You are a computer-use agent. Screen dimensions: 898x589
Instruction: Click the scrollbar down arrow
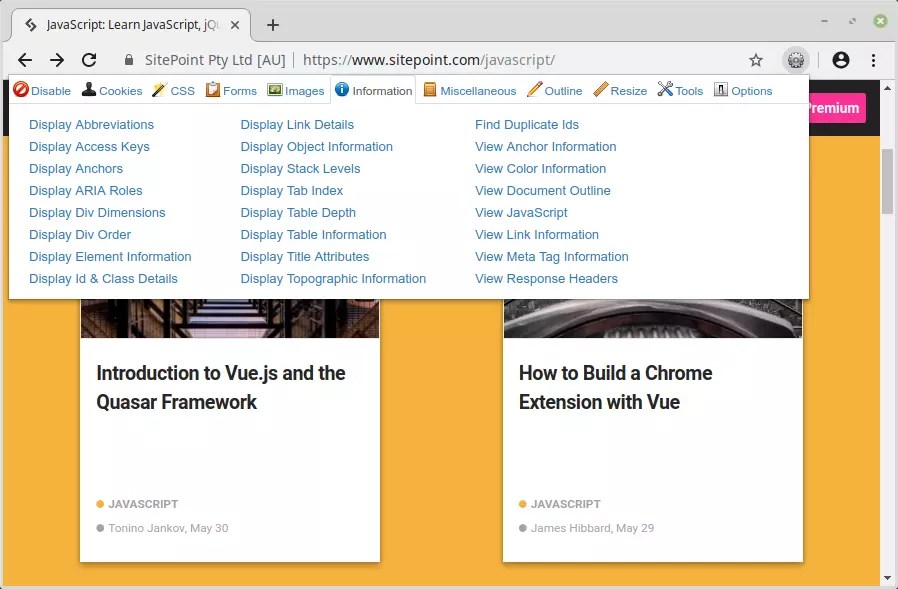[888, 577]
